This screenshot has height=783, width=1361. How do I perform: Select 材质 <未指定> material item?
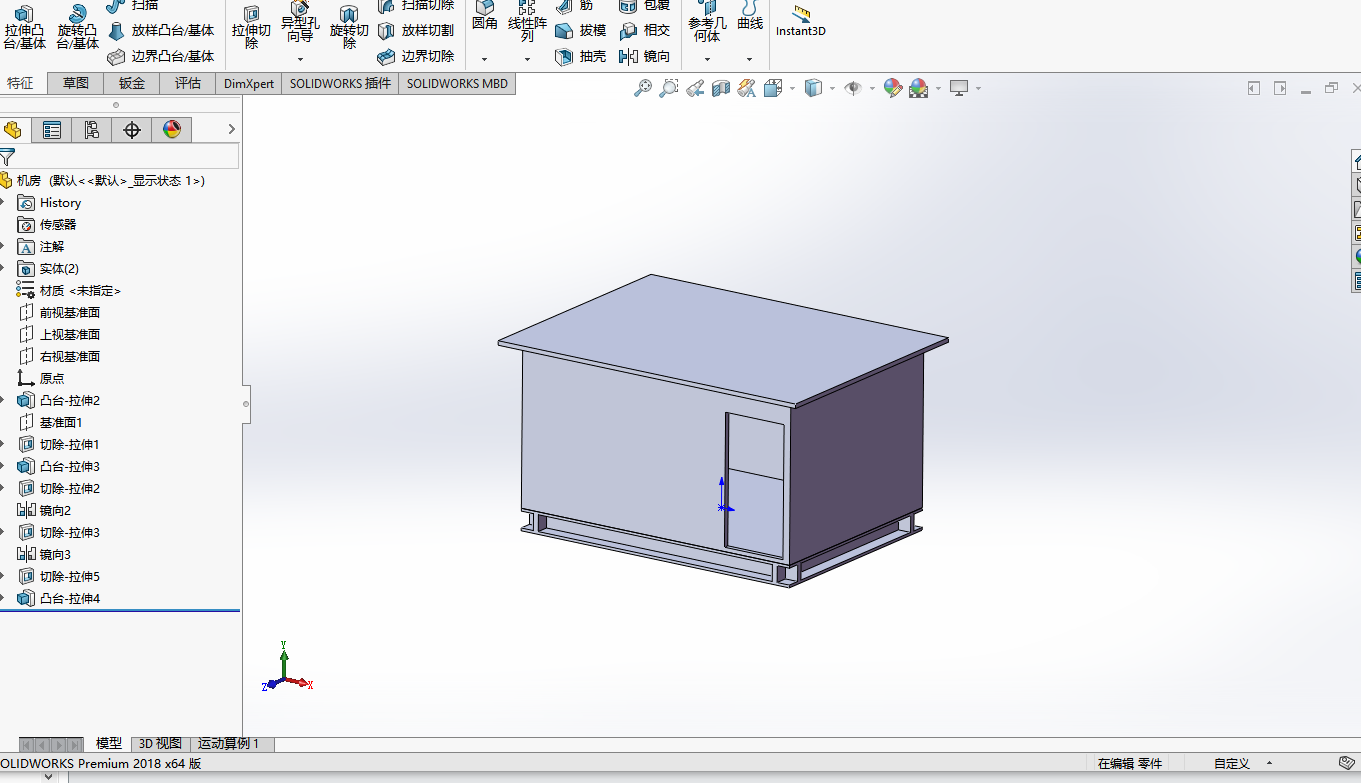click(x=69, y=291)
